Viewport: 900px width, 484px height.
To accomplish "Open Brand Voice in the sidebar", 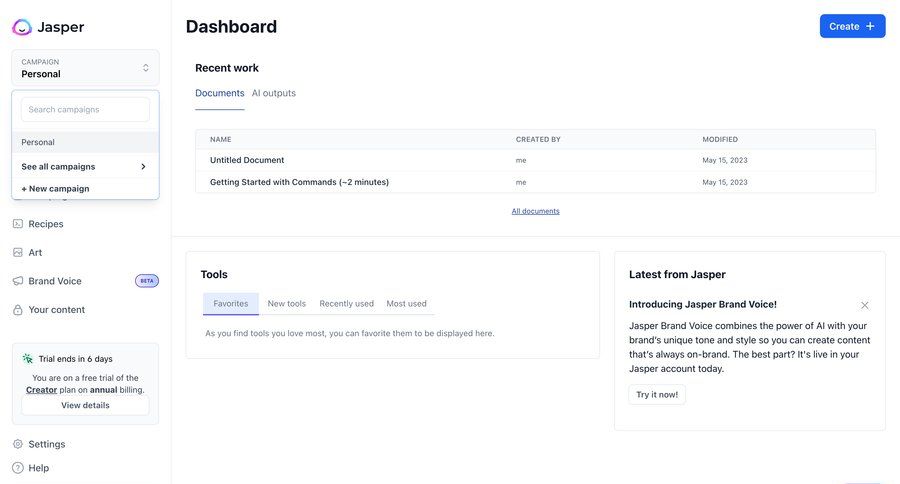I will (55, 281).
